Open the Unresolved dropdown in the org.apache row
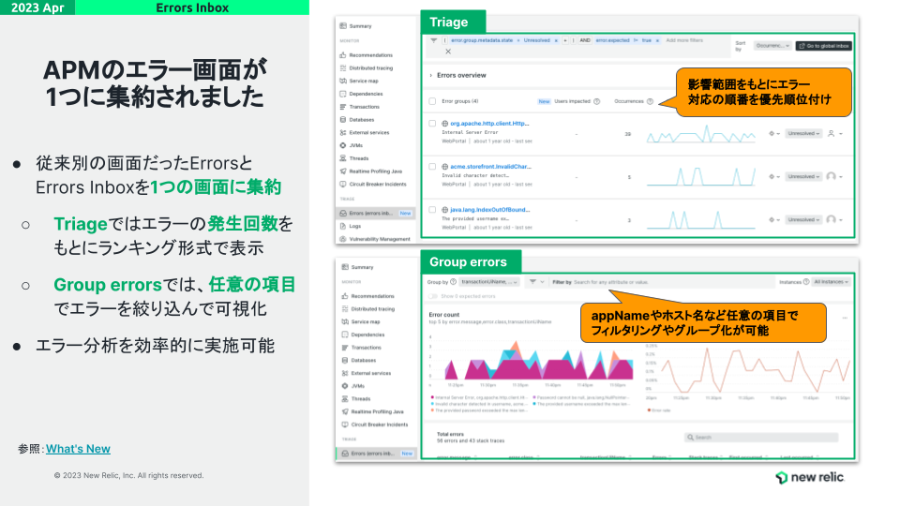This screenshot has width=900, height=506. click(802, 133)
